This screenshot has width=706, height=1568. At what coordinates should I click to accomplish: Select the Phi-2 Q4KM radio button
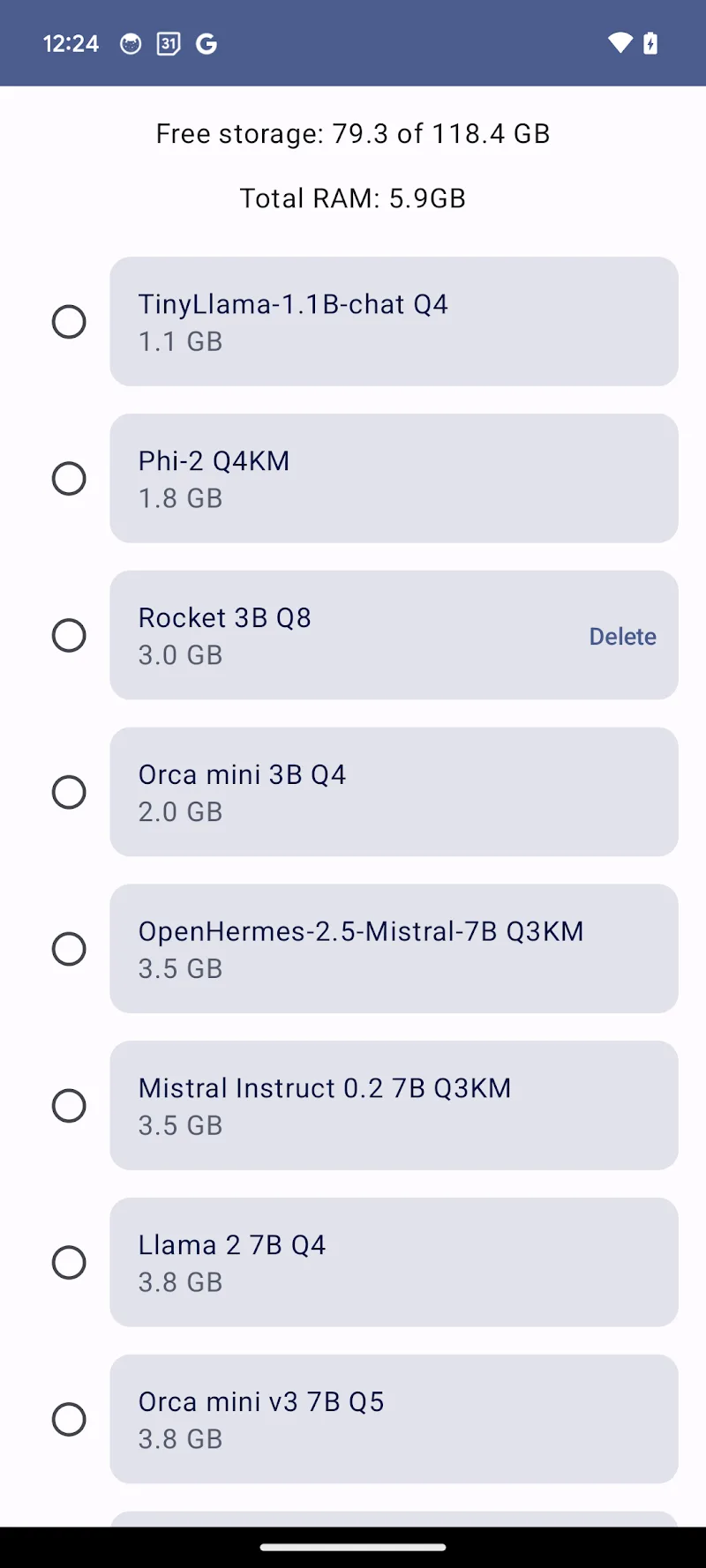[69, 479]
